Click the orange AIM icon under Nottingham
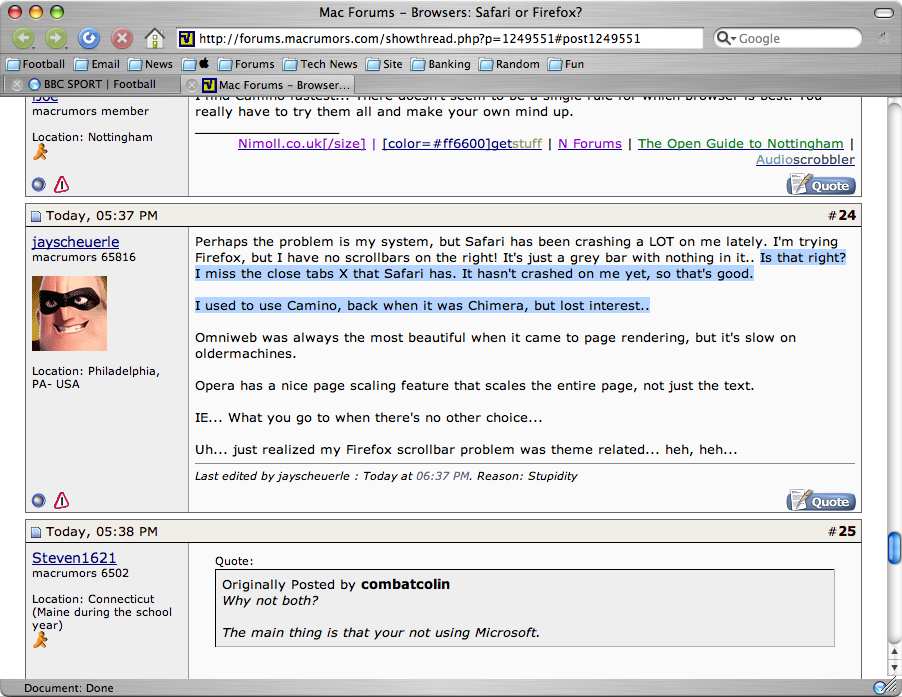 [40, 152]
